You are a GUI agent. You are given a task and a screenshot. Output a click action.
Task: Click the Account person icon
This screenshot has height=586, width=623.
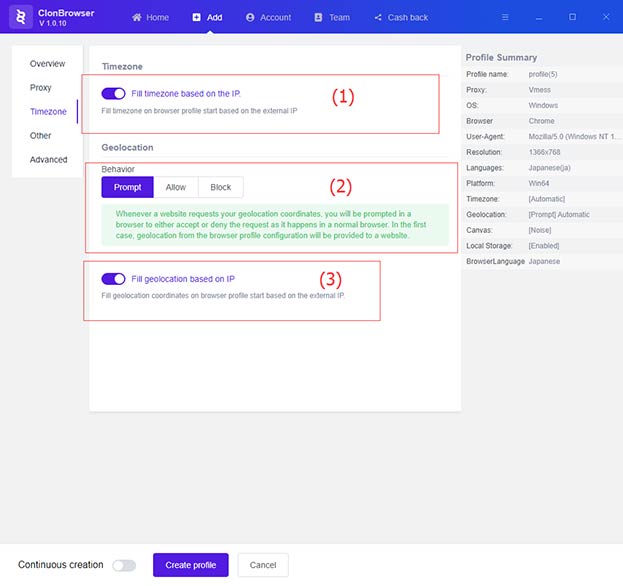(250, 17)
